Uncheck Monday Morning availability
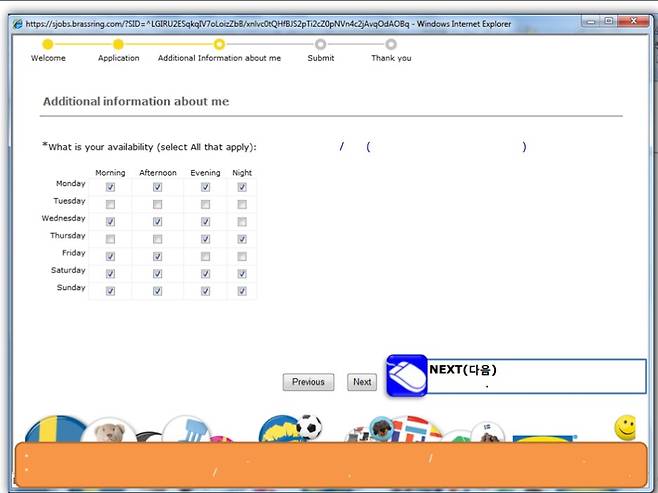 [110, 187]
